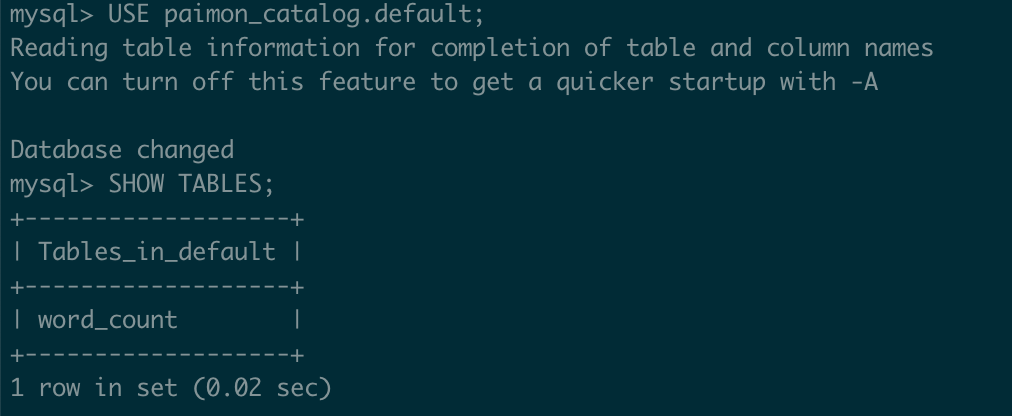Select the paimon_catalog.default; text

[x=324, y=15]
